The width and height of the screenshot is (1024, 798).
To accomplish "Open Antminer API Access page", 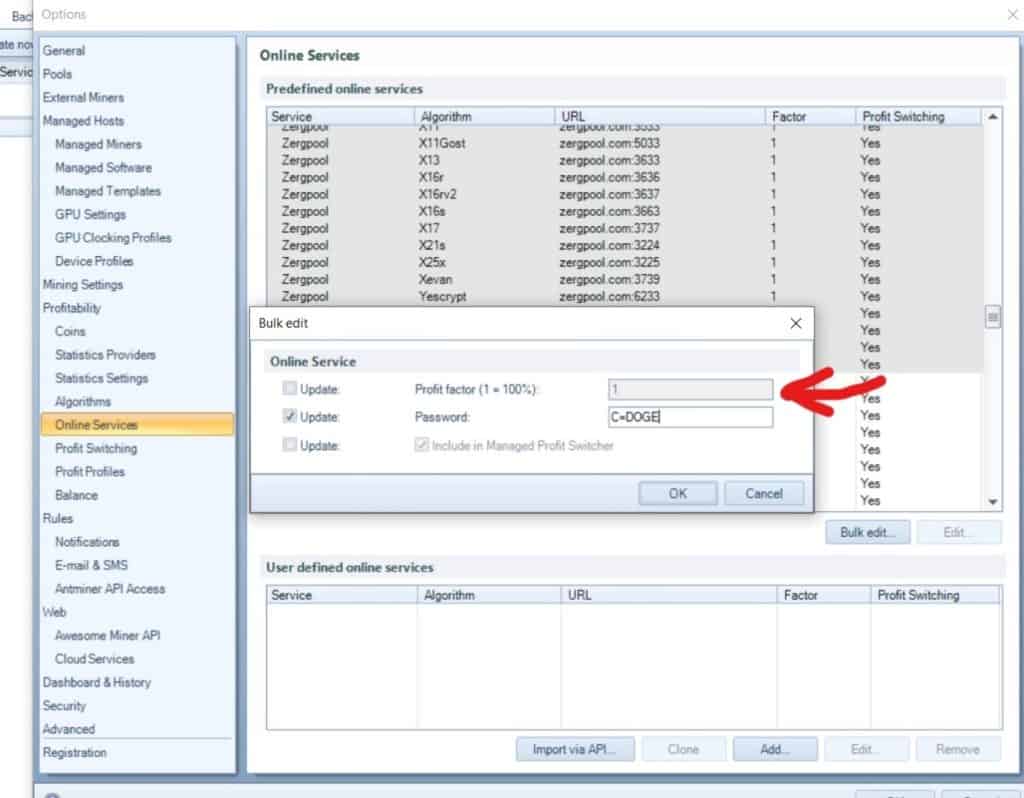I will 110,589.
